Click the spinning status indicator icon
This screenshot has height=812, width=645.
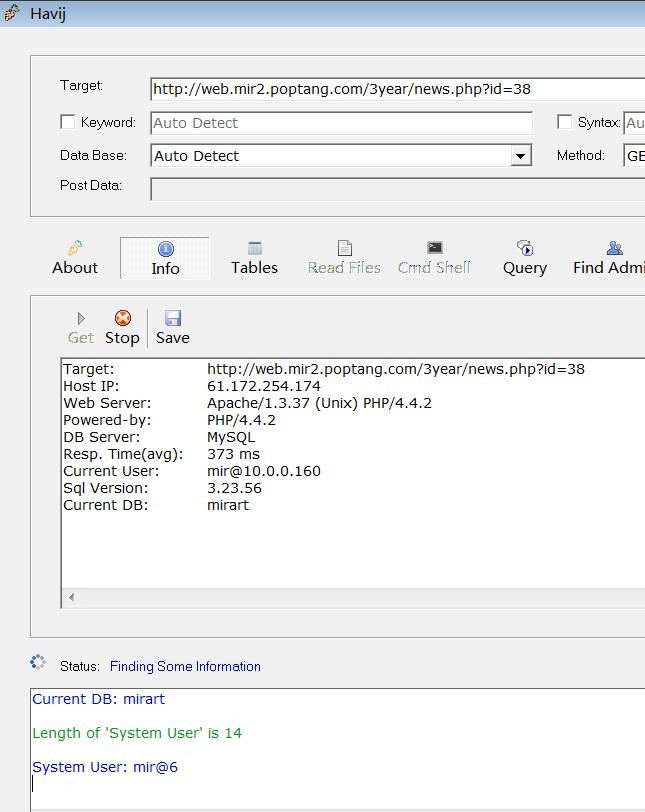[37, 662]
